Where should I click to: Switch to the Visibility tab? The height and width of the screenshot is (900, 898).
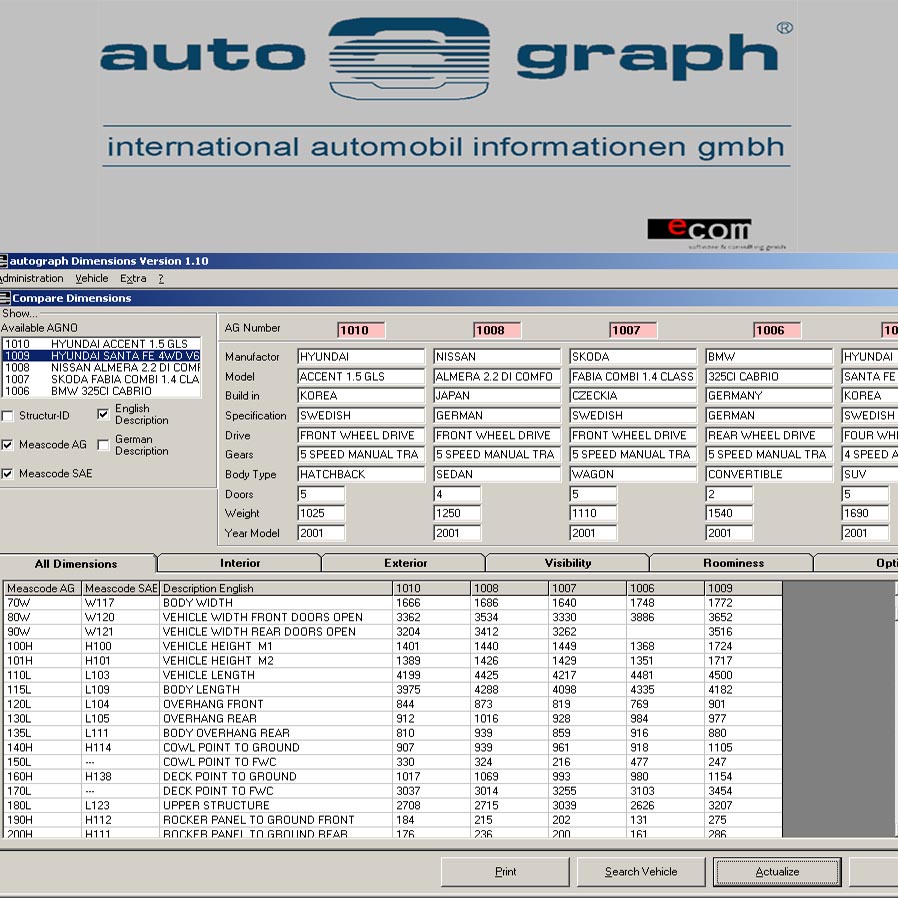pos(568,563)
